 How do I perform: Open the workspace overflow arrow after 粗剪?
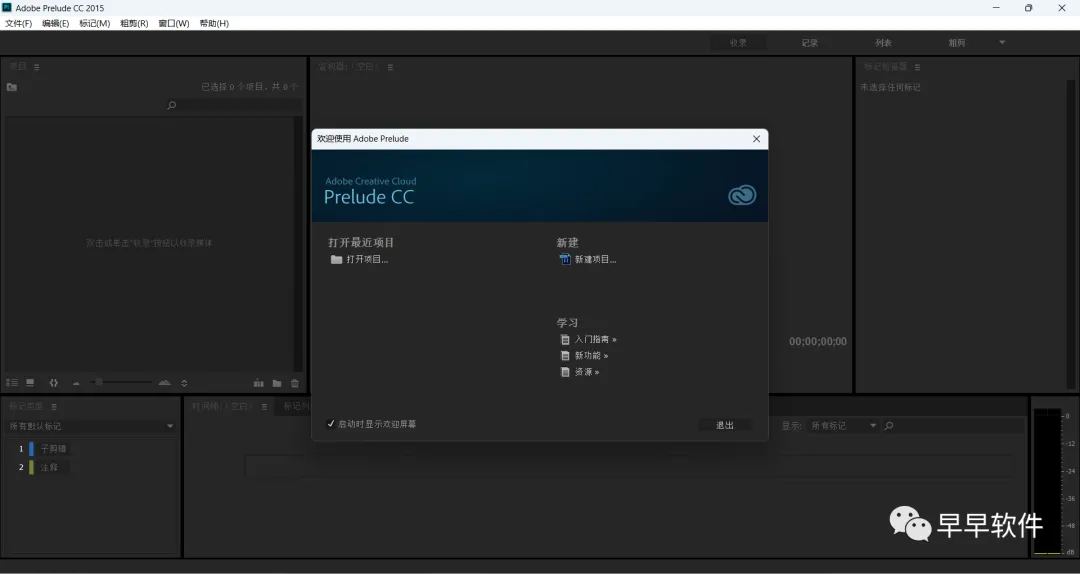(1002, 43)
